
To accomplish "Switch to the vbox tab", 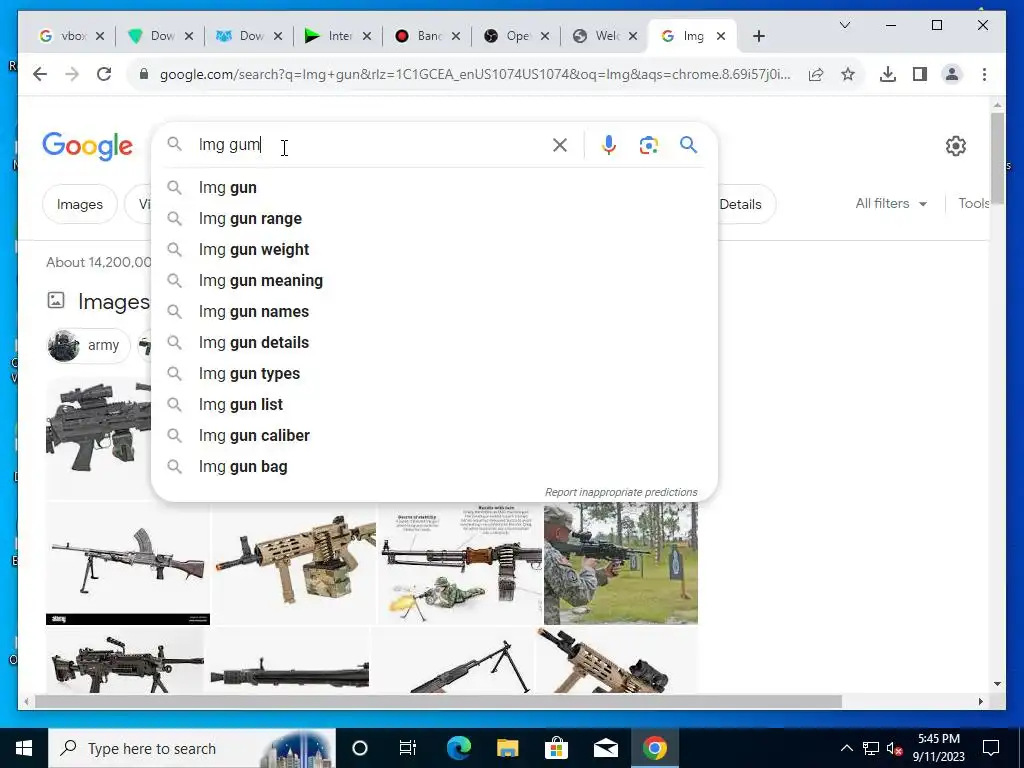I will pos(64,37).
